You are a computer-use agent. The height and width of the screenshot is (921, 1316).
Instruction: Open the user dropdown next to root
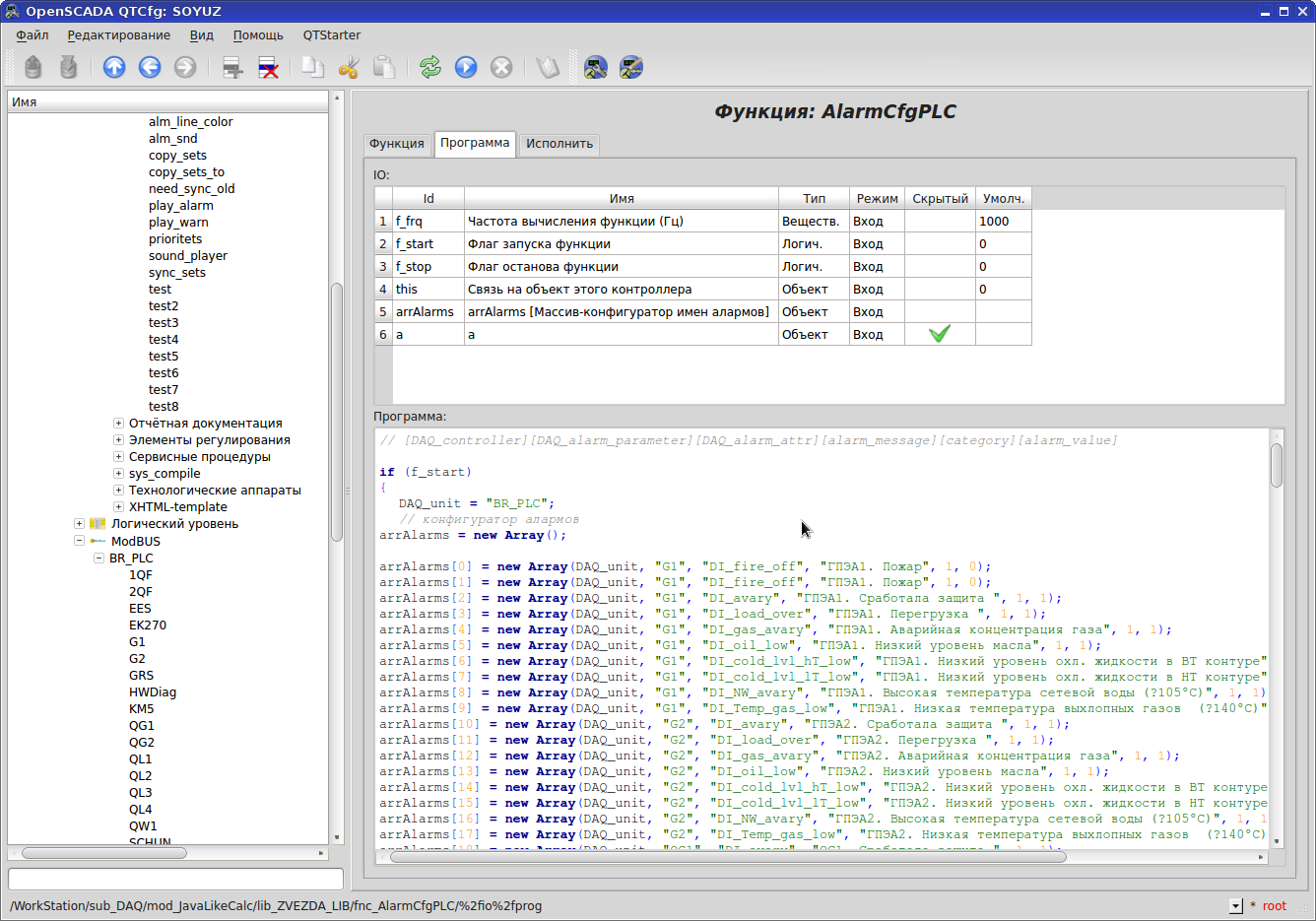point(1236,906)
